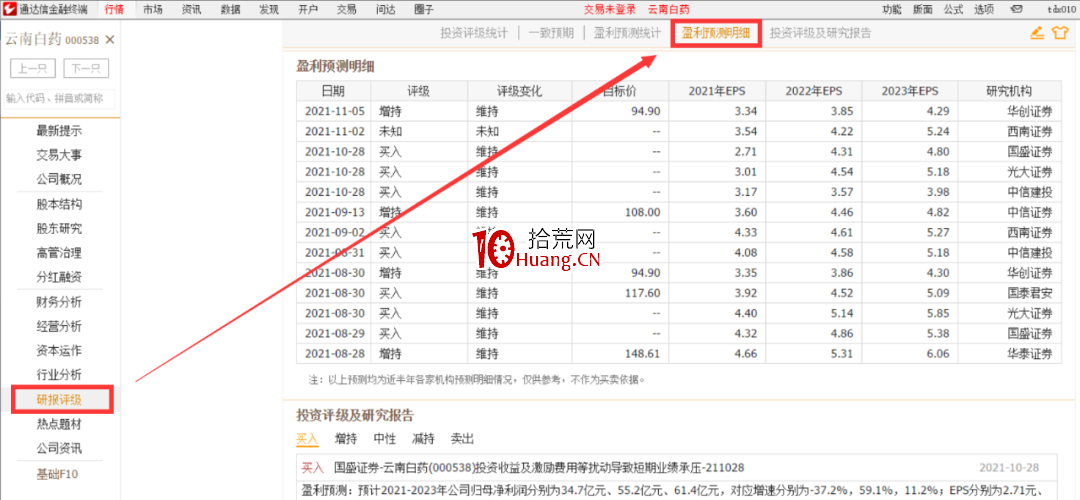
Task: Select 公司概况 in sidebar
Action: click(x=59, y=179)
